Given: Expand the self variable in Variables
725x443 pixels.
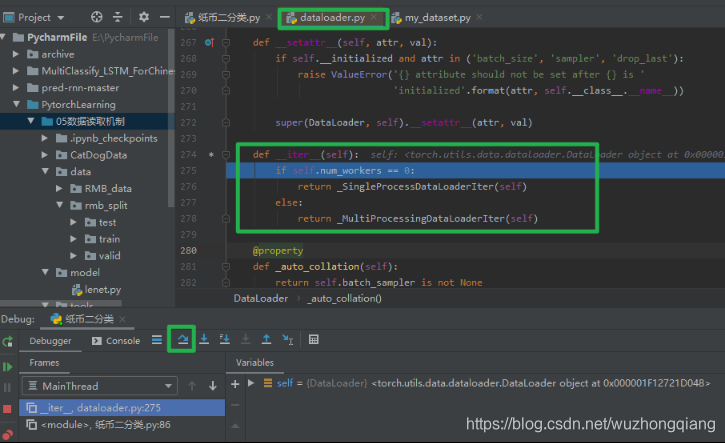Looking at the screenshot, I should [251, 383].
